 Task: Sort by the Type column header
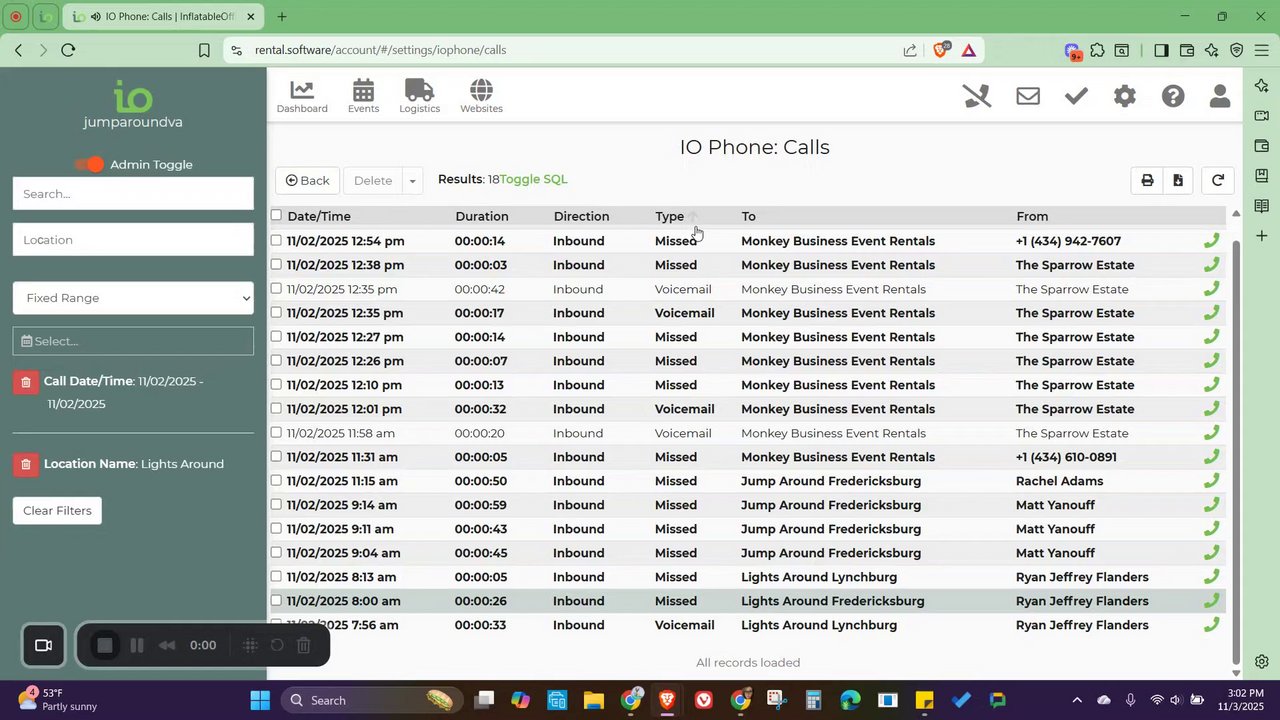pyautogui.click(x=670, y=216)
